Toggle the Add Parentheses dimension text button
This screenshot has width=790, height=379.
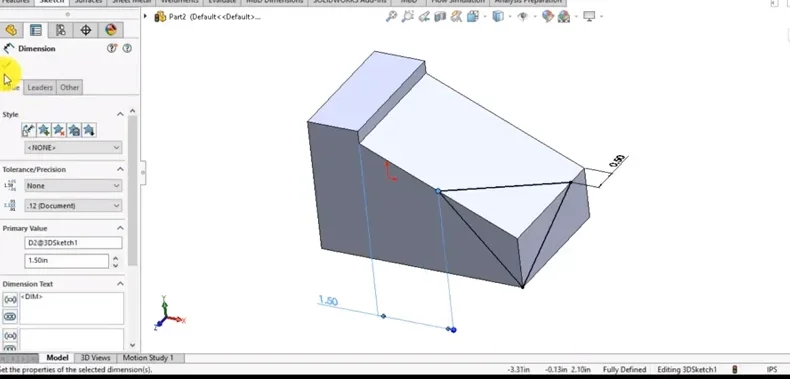coord(10,300)
